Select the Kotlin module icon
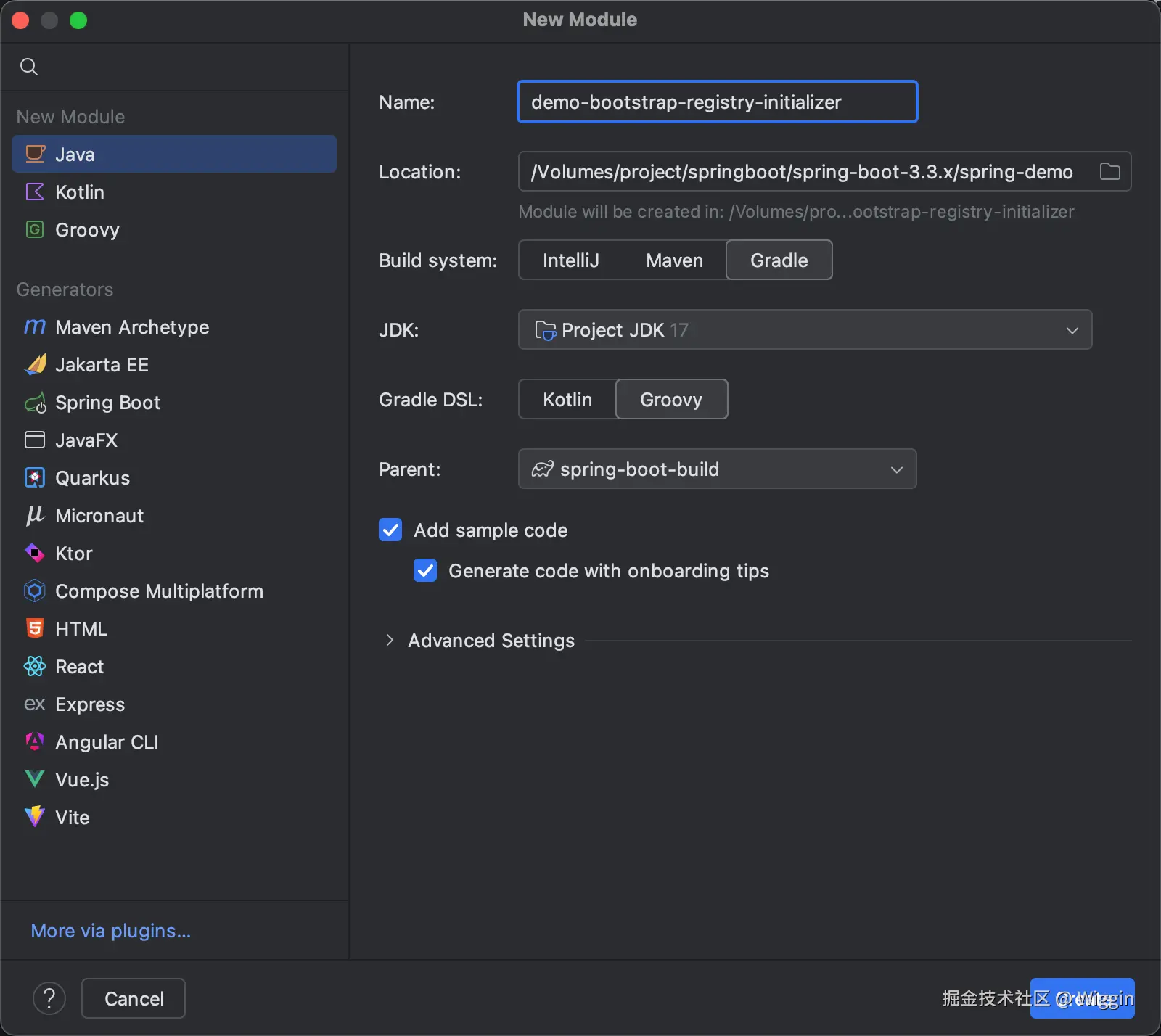 (35, 192)
